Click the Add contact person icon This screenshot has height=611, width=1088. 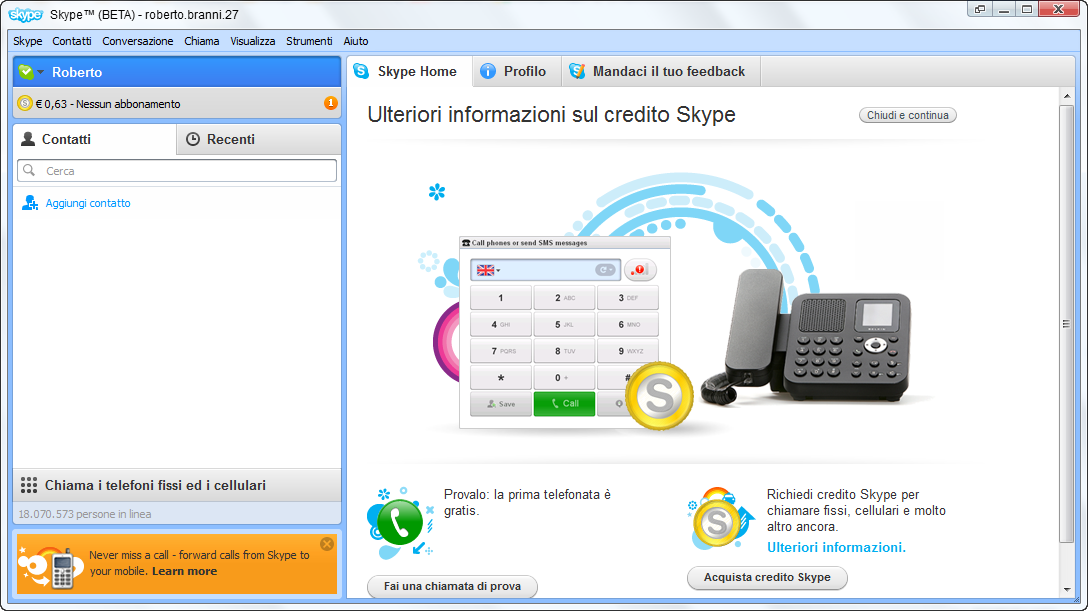pos(30,203)
